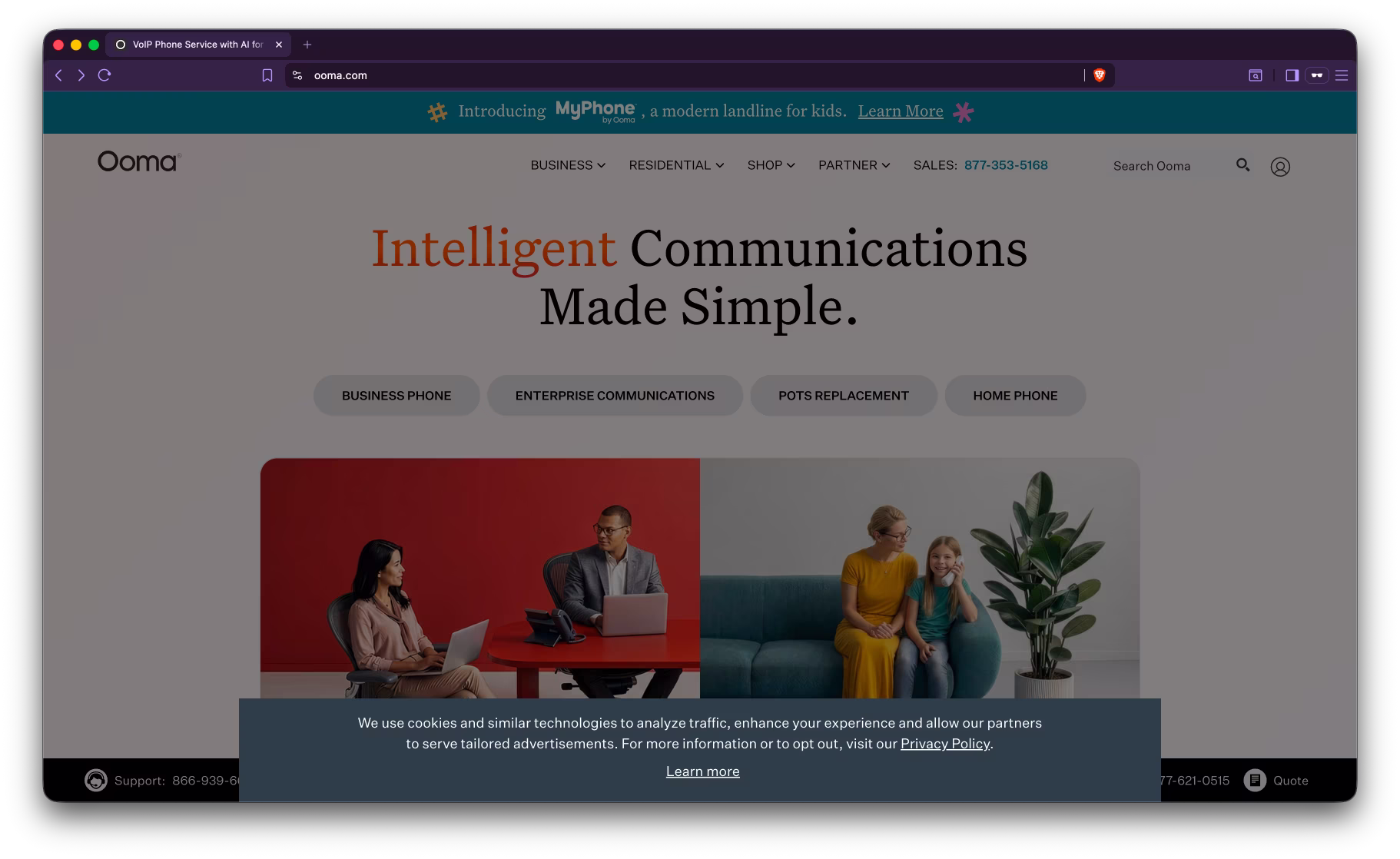Open the Brave wallet glasses icon
The image size is (1400, 859).
[x=1317, y=75]
